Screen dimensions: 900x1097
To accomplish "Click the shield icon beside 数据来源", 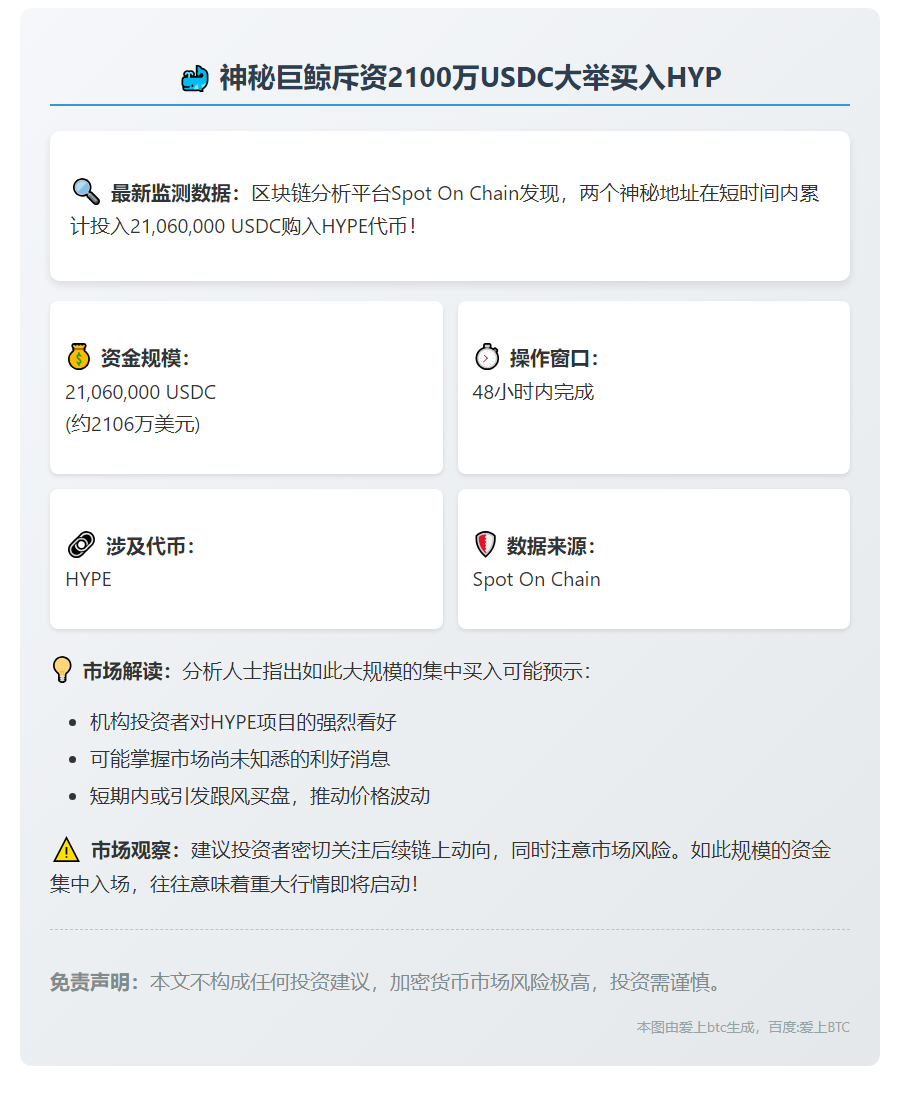I will coord(486,544).
